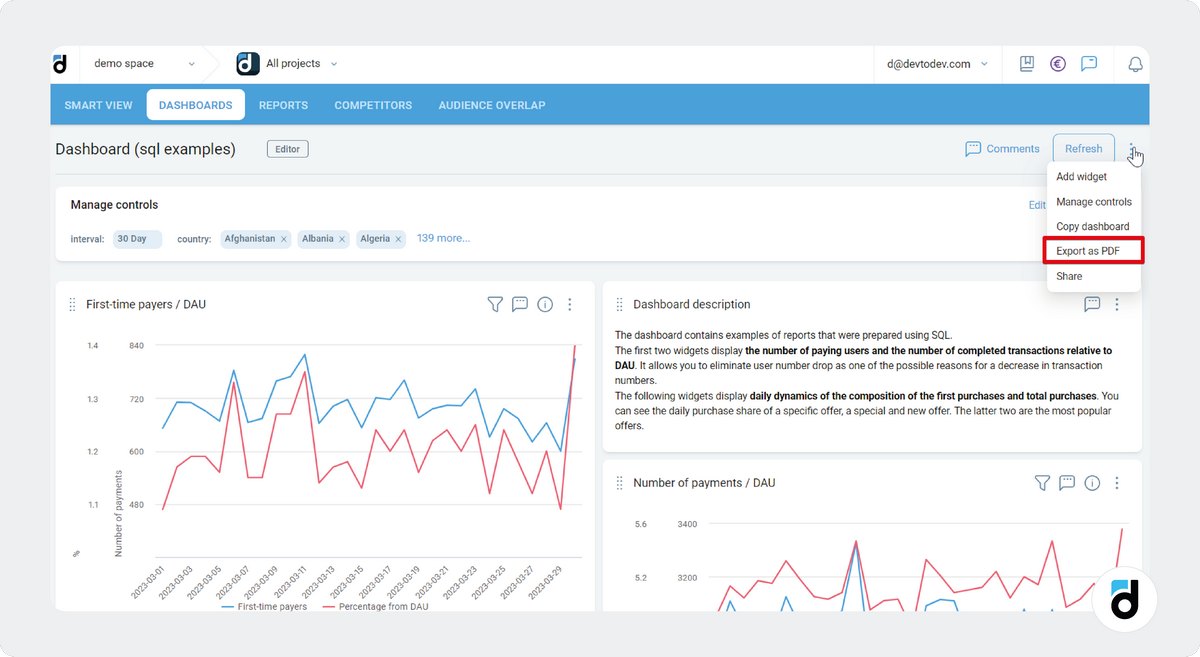Open comments icon on Number of payments widget
The image size is (1200, 657).
tap(1066, 482)
